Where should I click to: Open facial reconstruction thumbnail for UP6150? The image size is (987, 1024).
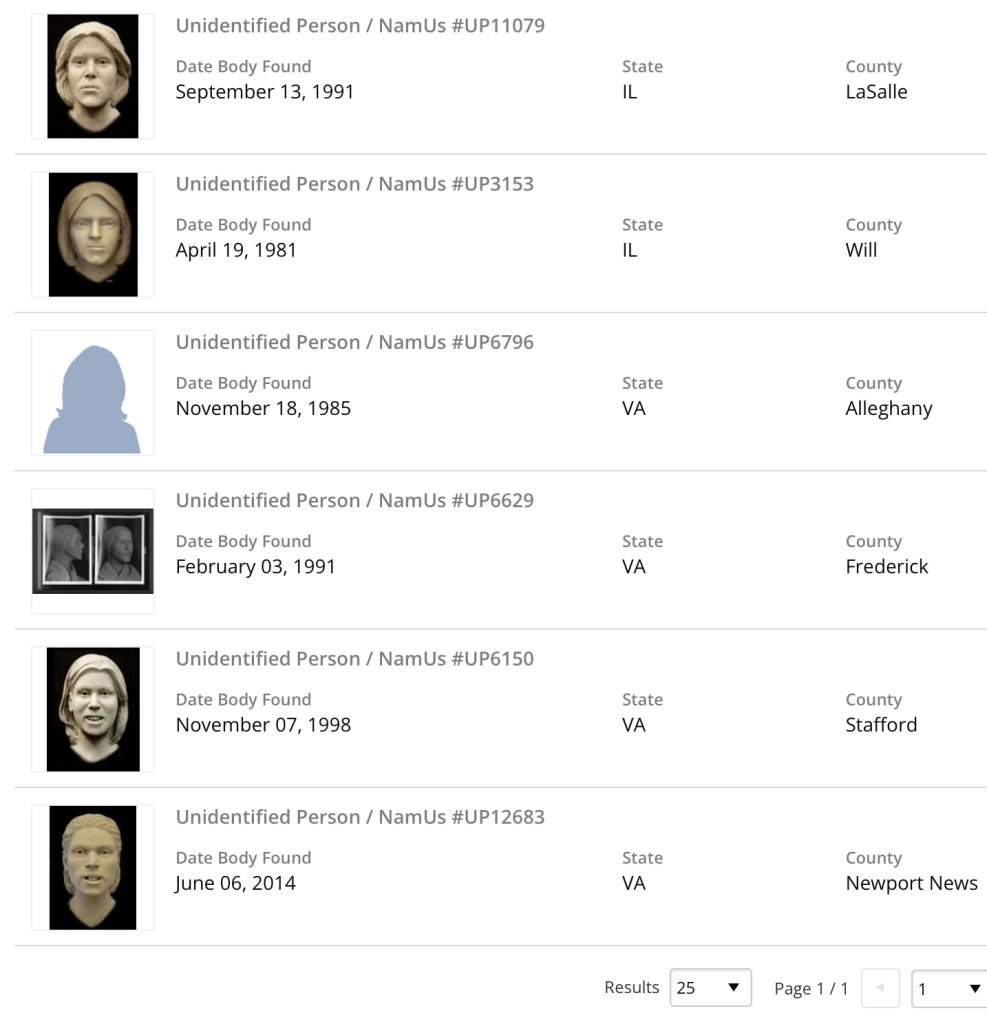click(x=92, y=709)
